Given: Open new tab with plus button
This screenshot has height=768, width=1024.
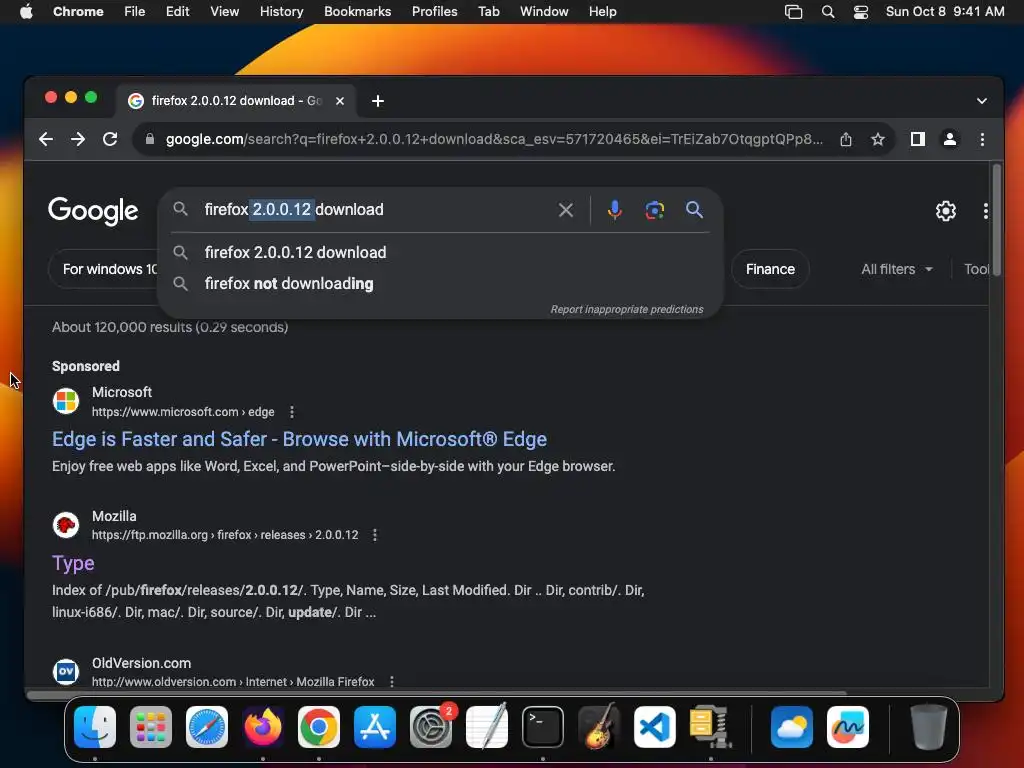Looking at the screenshot, I should 377,101.
